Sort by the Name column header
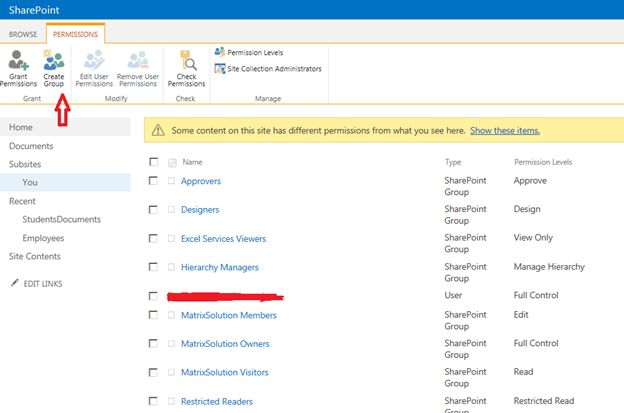Image resolution: width=624 pixels, height=413 pixels. pos(192,161)
